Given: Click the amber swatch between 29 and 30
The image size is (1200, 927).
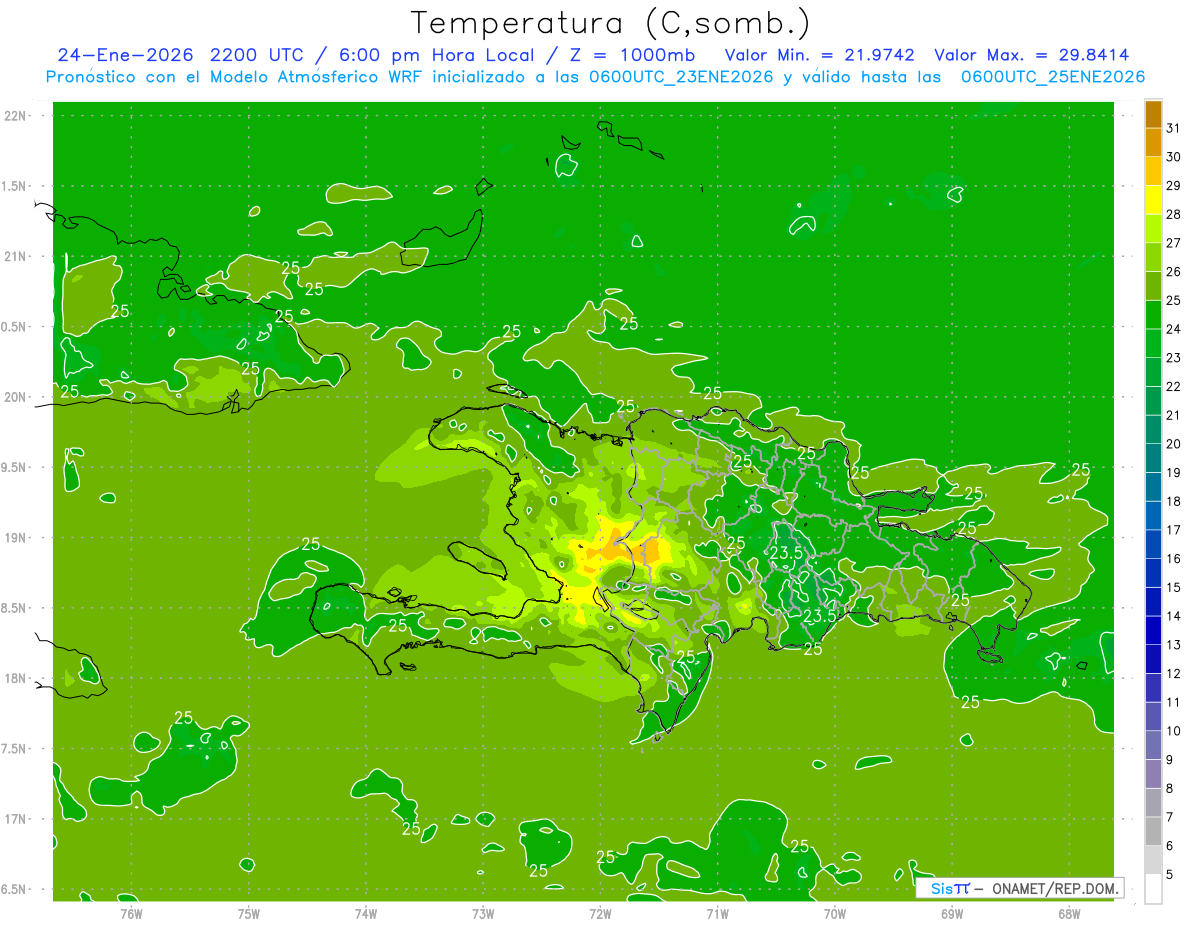Looking at the screenshot, I should 1153,171.
